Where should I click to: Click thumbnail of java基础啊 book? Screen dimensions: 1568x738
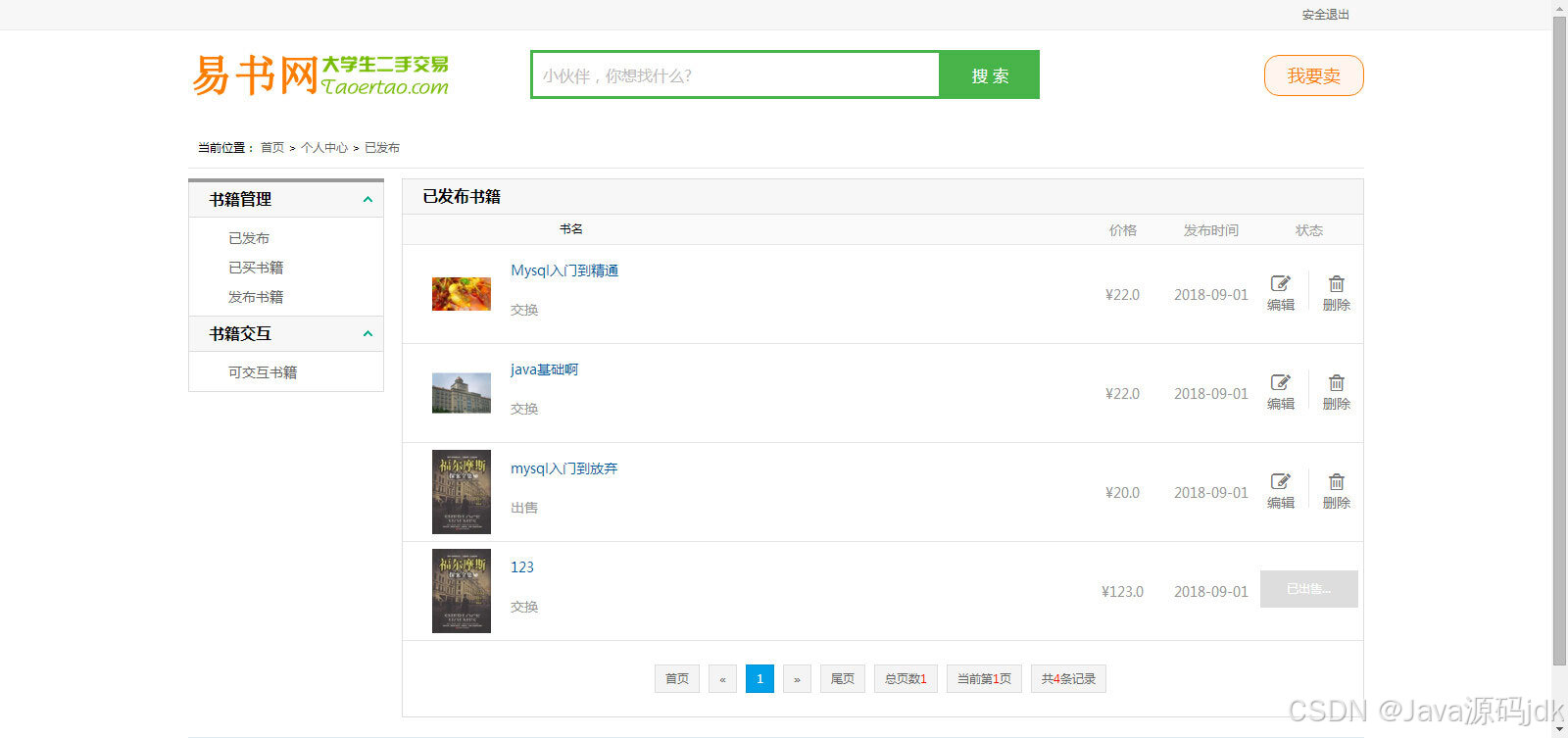pos(462,393)
